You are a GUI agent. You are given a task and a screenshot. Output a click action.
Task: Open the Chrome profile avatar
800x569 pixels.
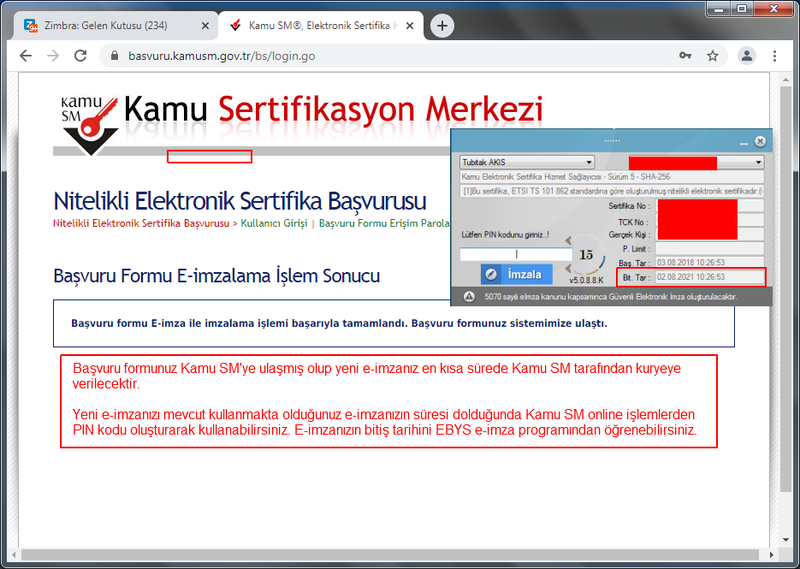746,56
